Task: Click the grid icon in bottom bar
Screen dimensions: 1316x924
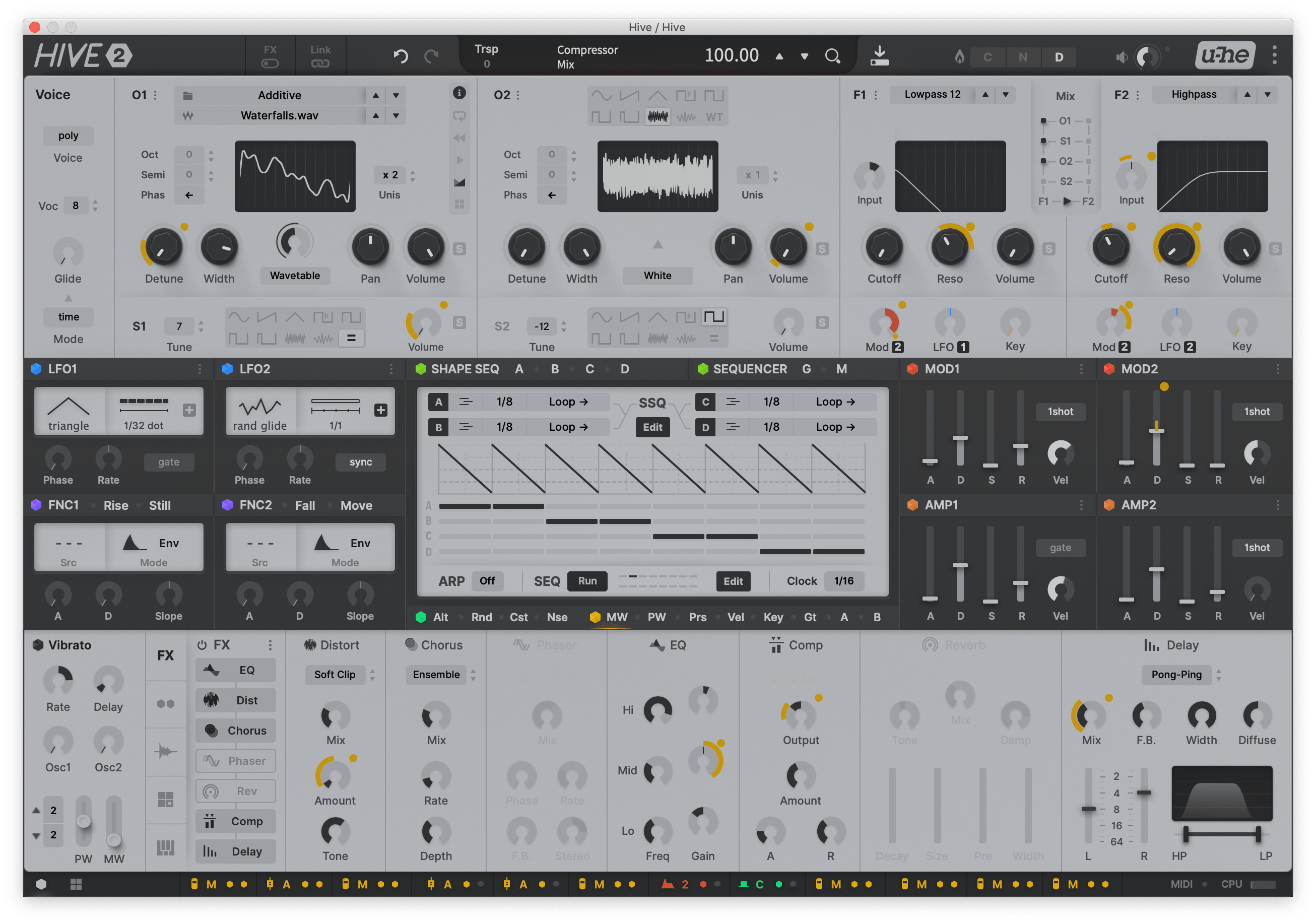Action: click(x=76, y=884)
